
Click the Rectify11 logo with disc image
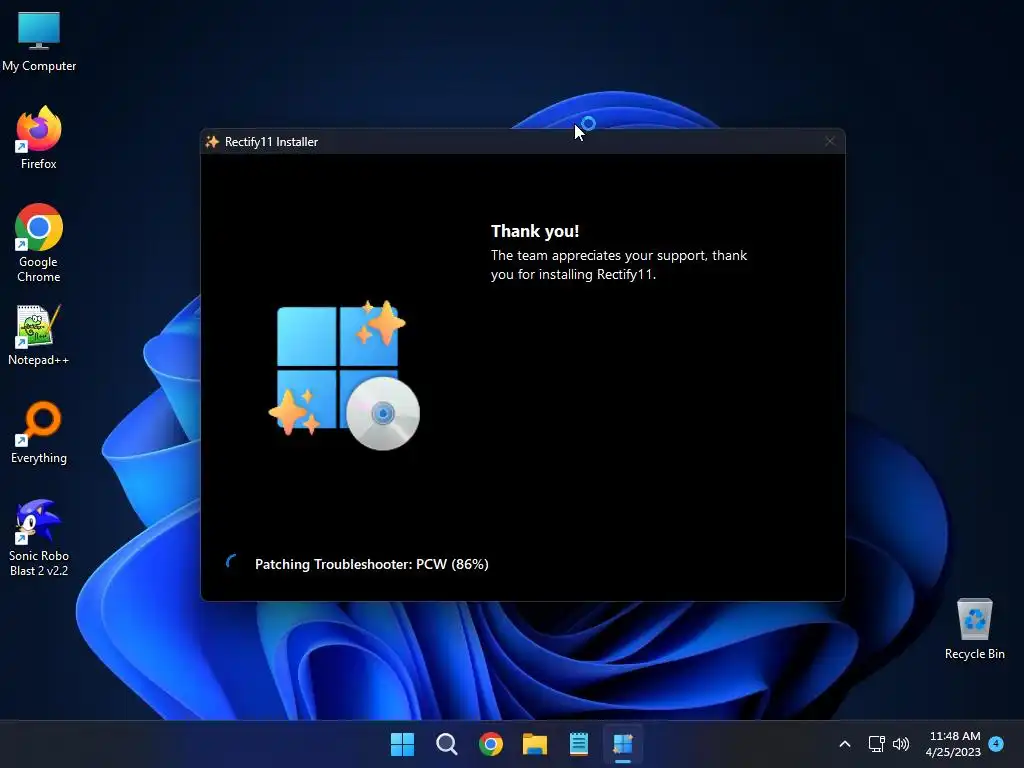pyautogui.click(x=344, y=376)
